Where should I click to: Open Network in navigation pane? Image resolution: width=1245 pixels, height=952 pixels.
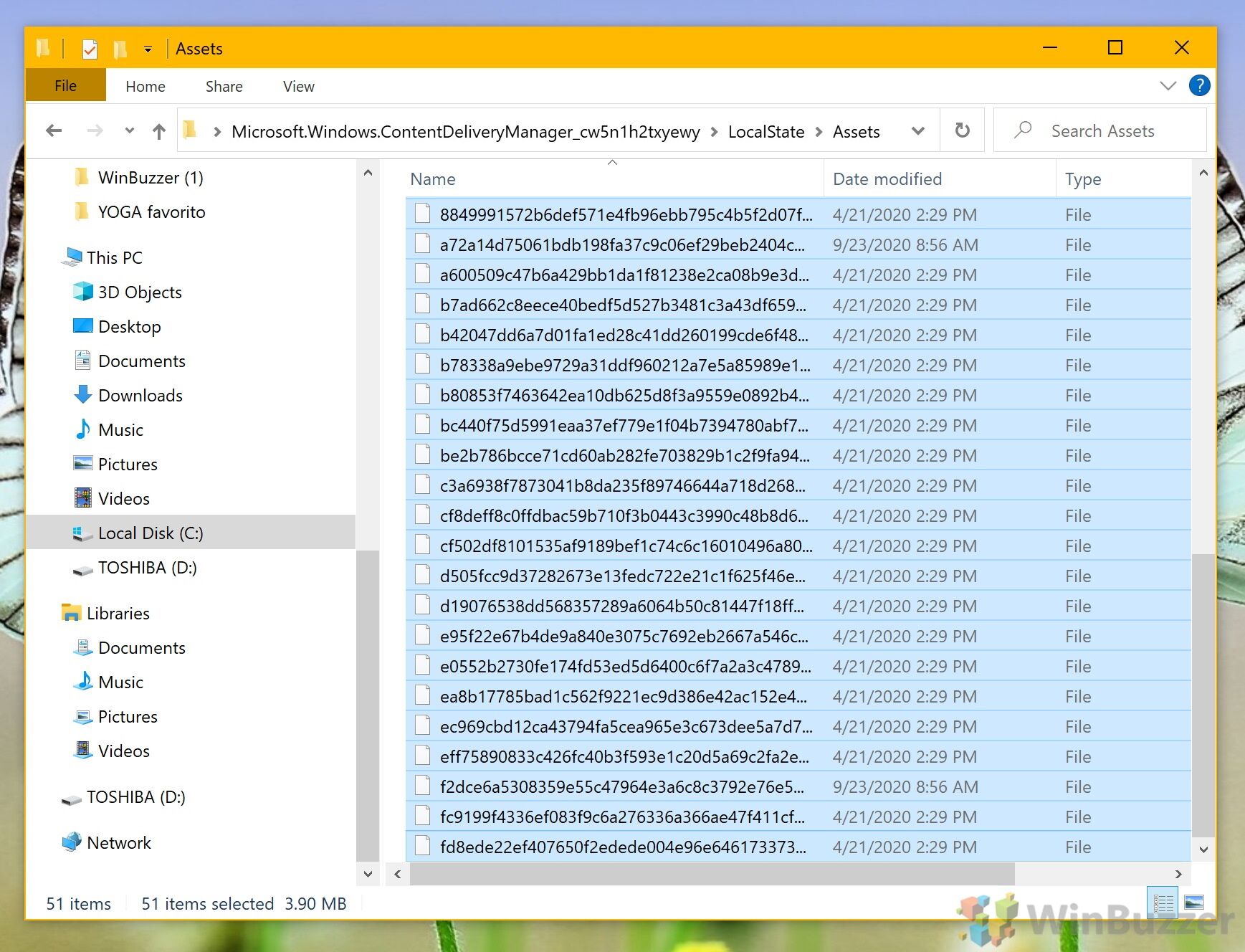pyautogui.click(x=118, y=842)
